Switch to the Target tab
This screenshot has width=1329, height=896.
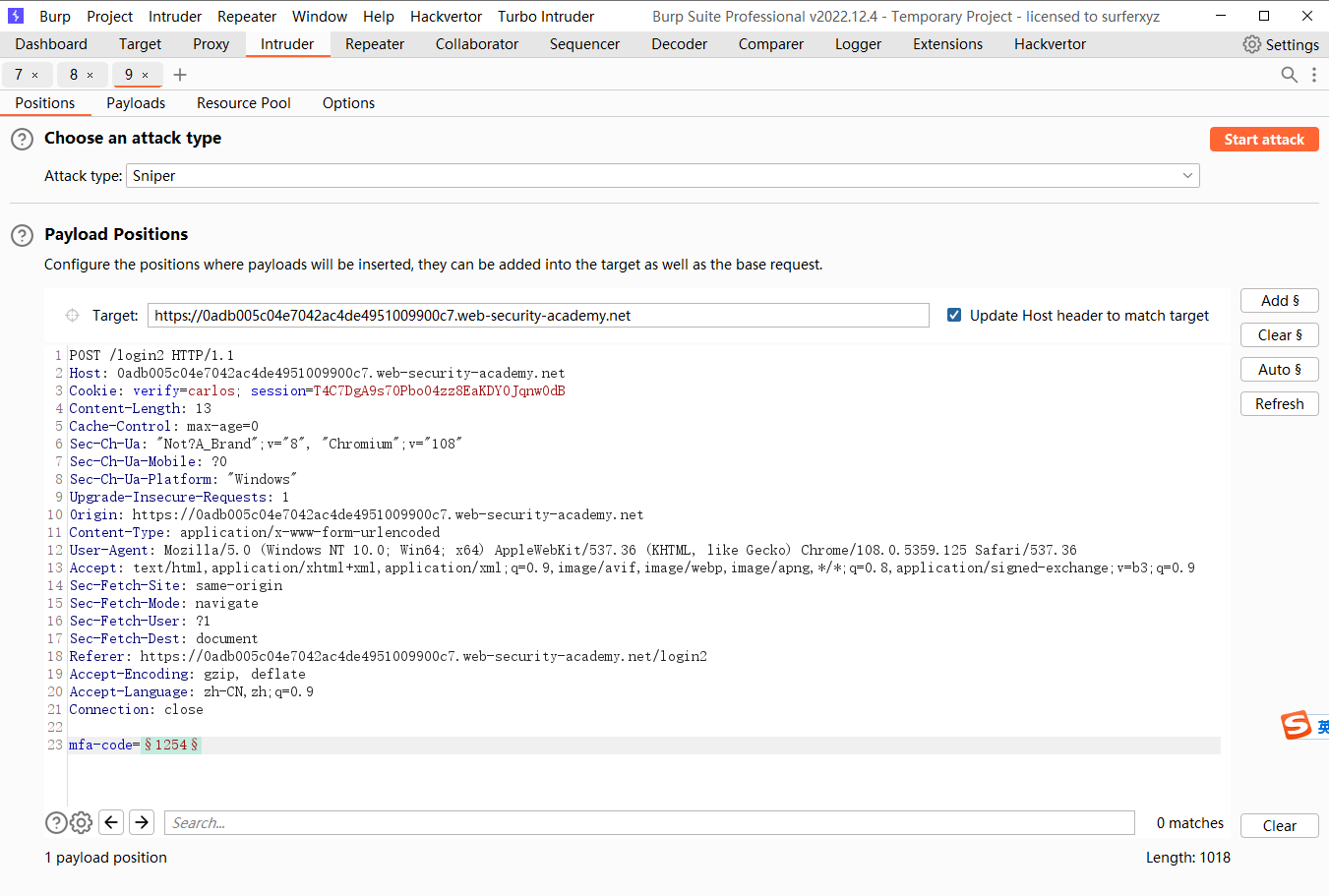(141, 44)
